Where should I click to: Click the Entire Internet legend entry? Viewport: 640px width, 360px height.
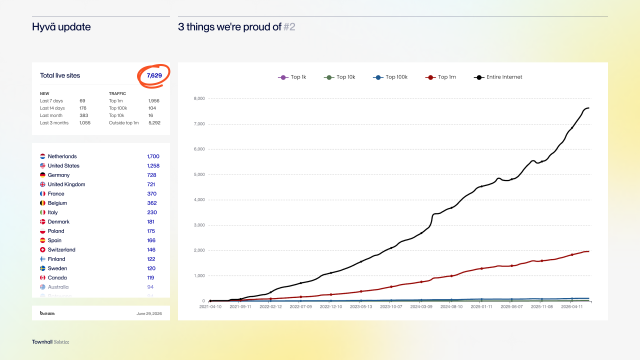[498, 77]
